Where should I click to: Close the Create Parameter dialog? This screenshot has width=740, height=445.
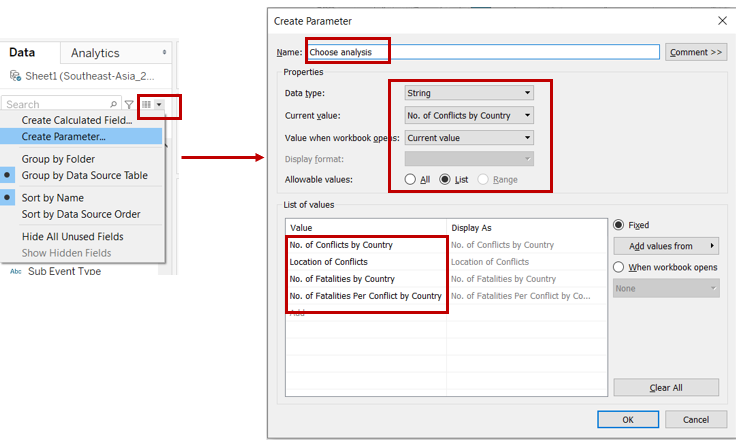pos(721,20)
